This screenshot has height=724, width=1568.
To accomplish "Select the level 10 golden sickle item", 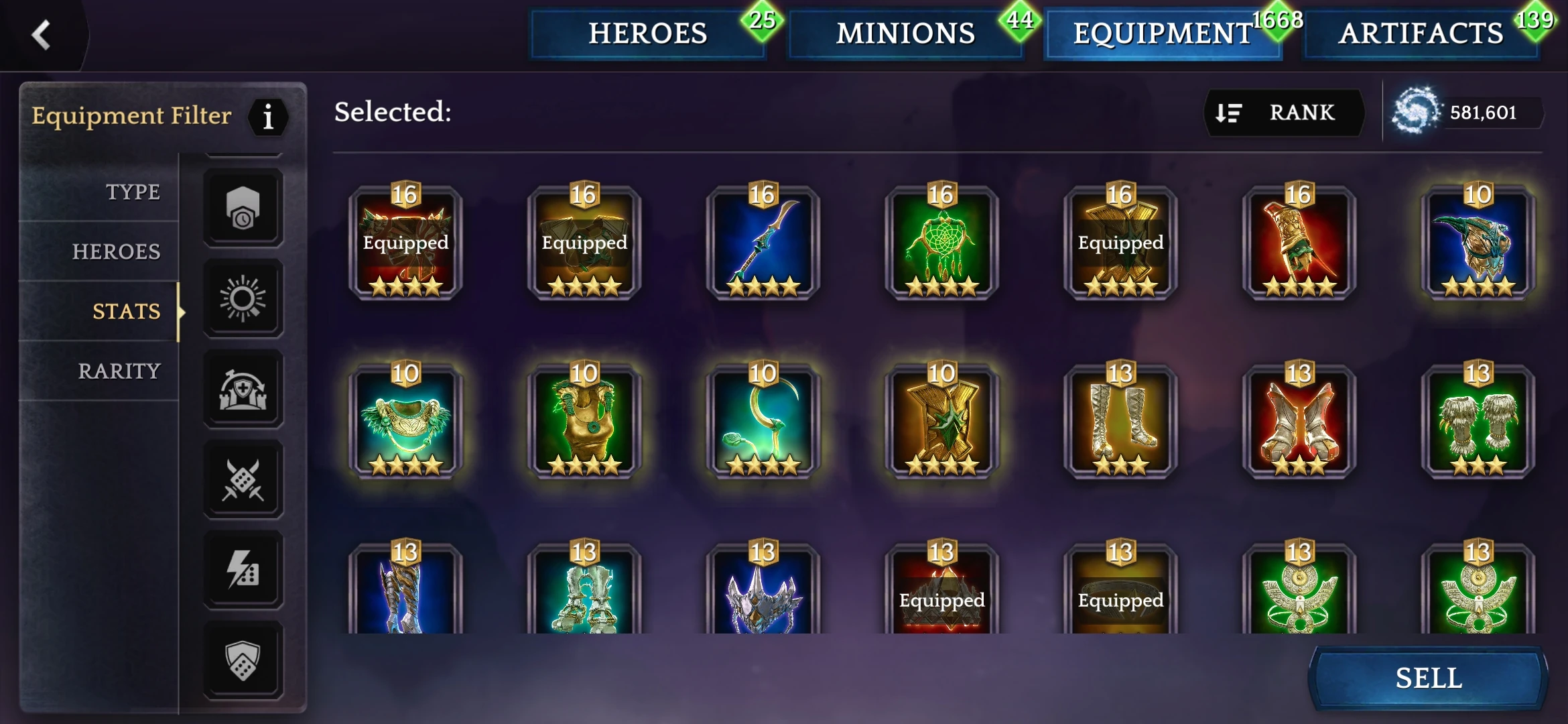I will pos(763,421).
